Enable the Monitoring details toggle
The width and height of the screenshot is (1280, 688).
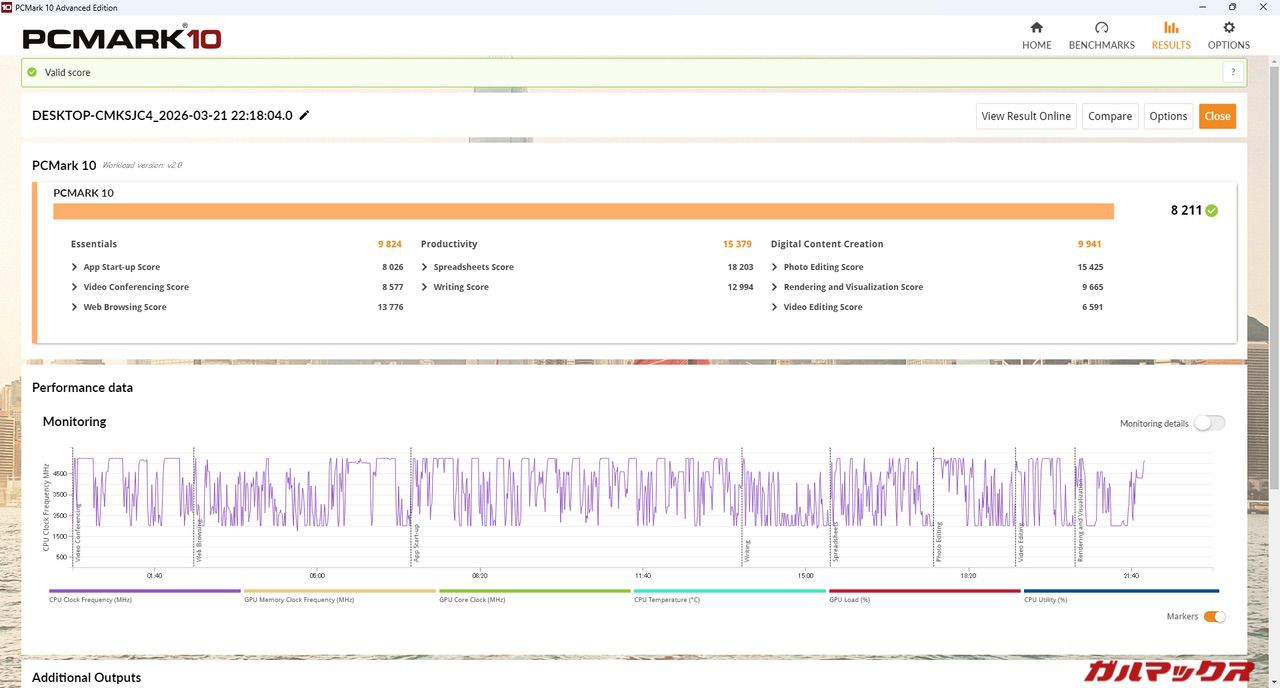(x=1208, y=423)
